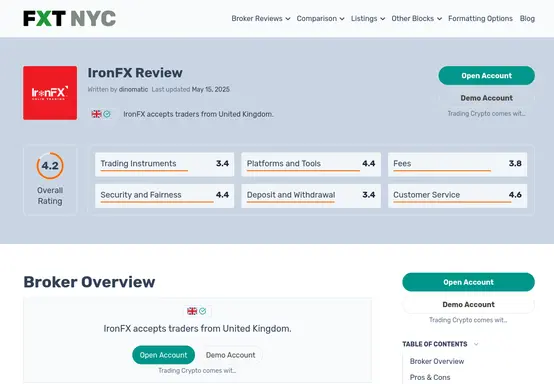Open author dinomatic link

pos(133,89)
